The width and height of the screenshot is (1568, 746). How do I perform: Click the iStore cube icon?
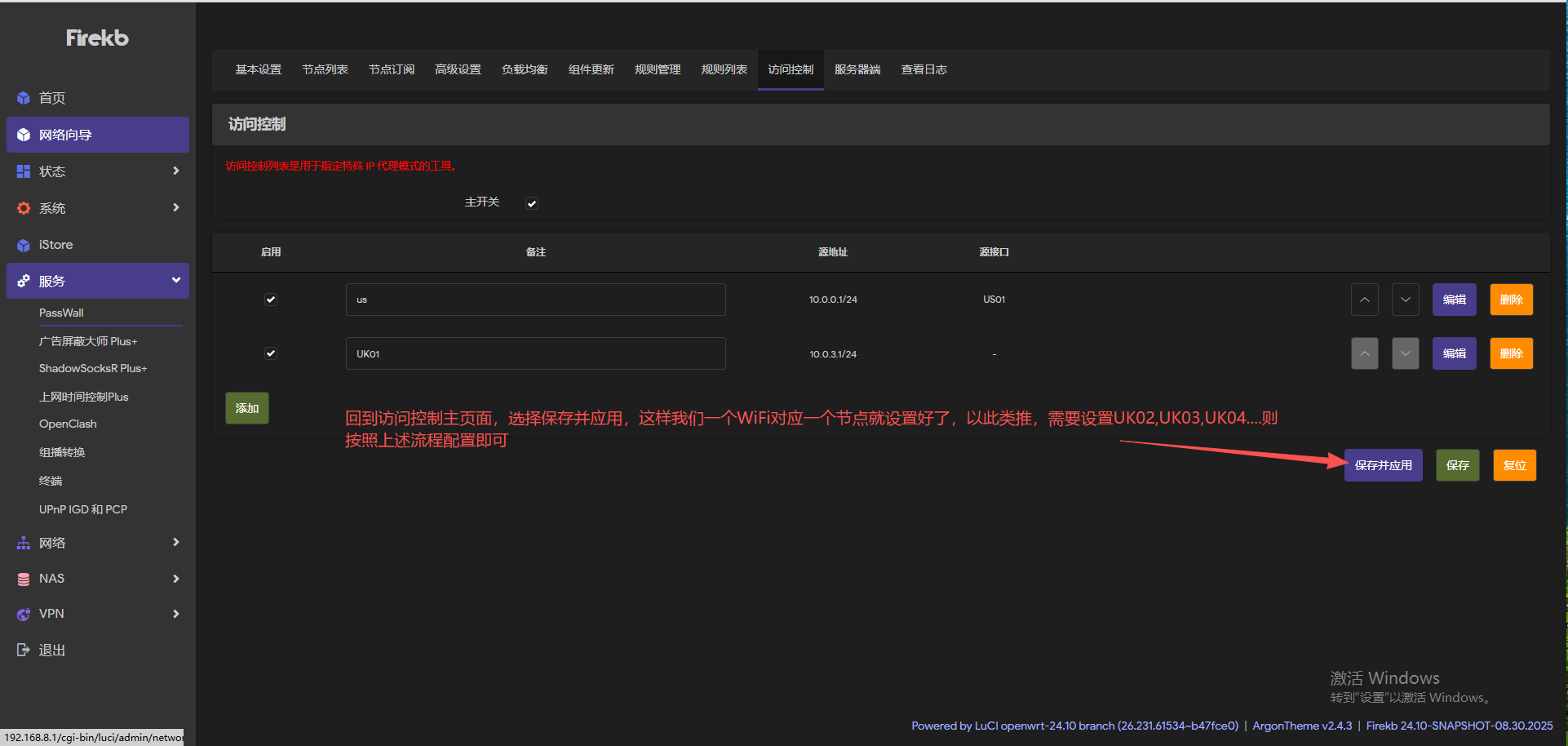pyautogui.click(x=24, y=245)
